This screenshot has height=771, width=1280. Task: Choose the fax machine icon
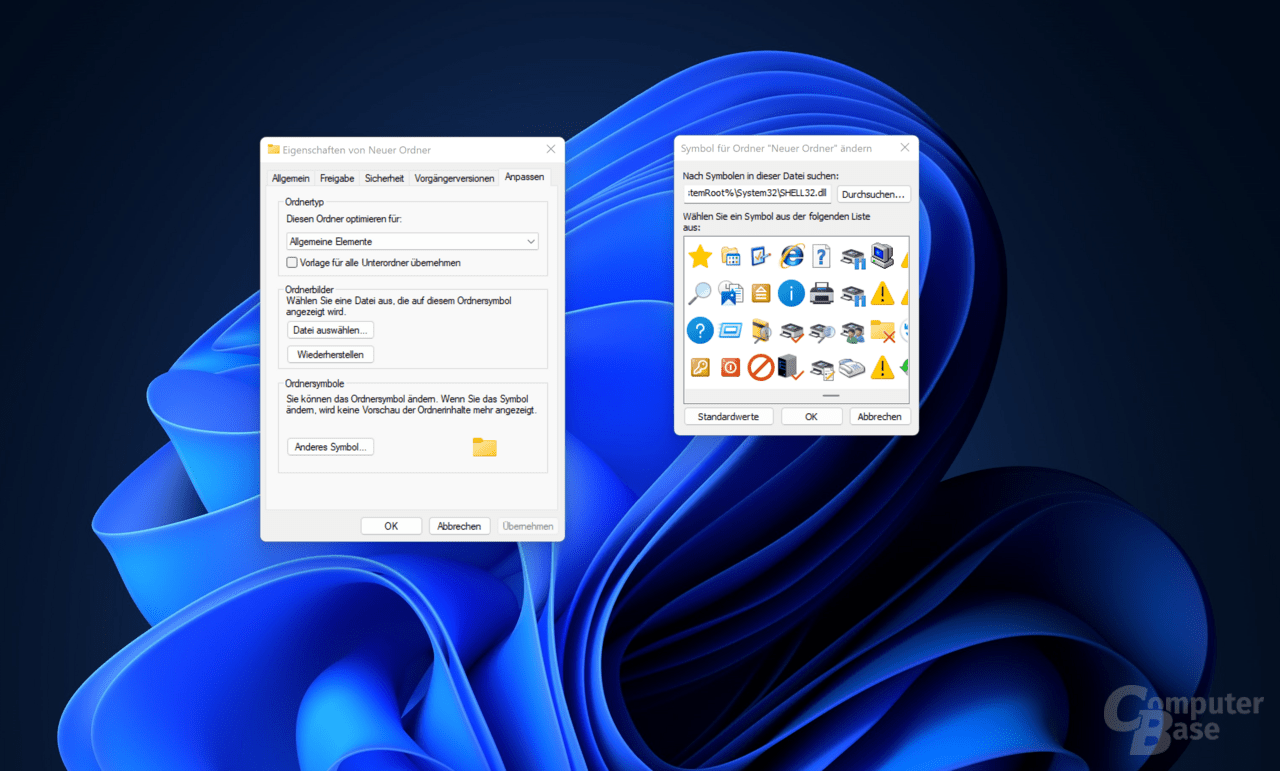852,368
